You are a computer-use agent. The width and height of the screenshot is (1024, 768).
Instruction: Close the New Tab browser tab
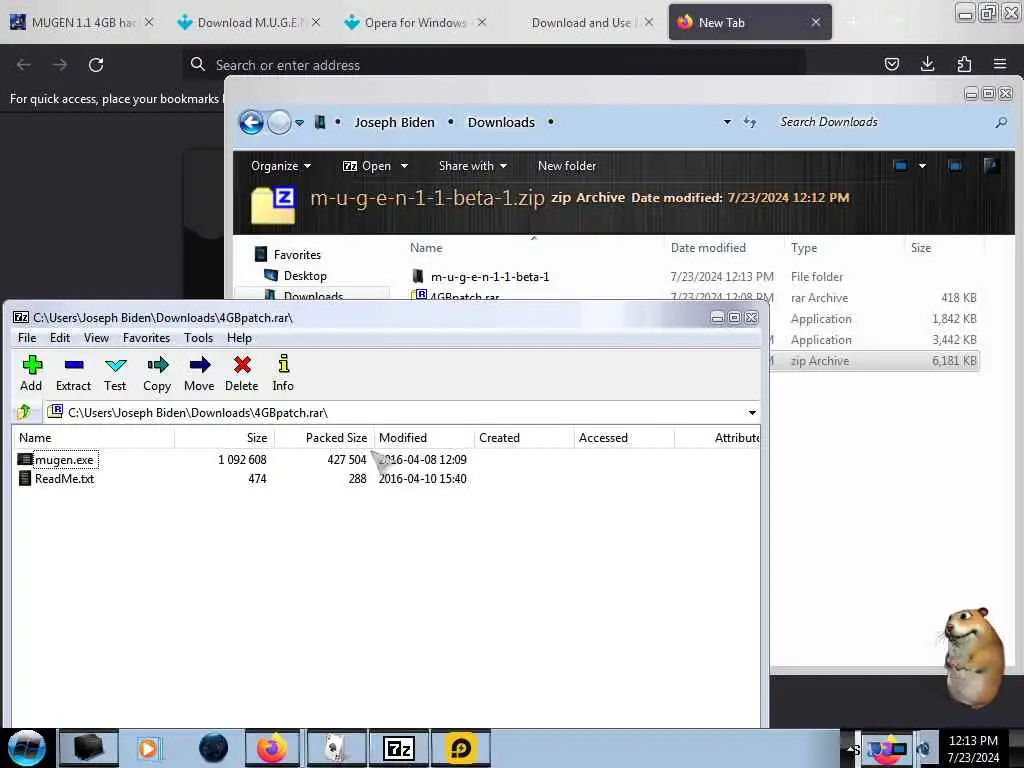[816, 22]
